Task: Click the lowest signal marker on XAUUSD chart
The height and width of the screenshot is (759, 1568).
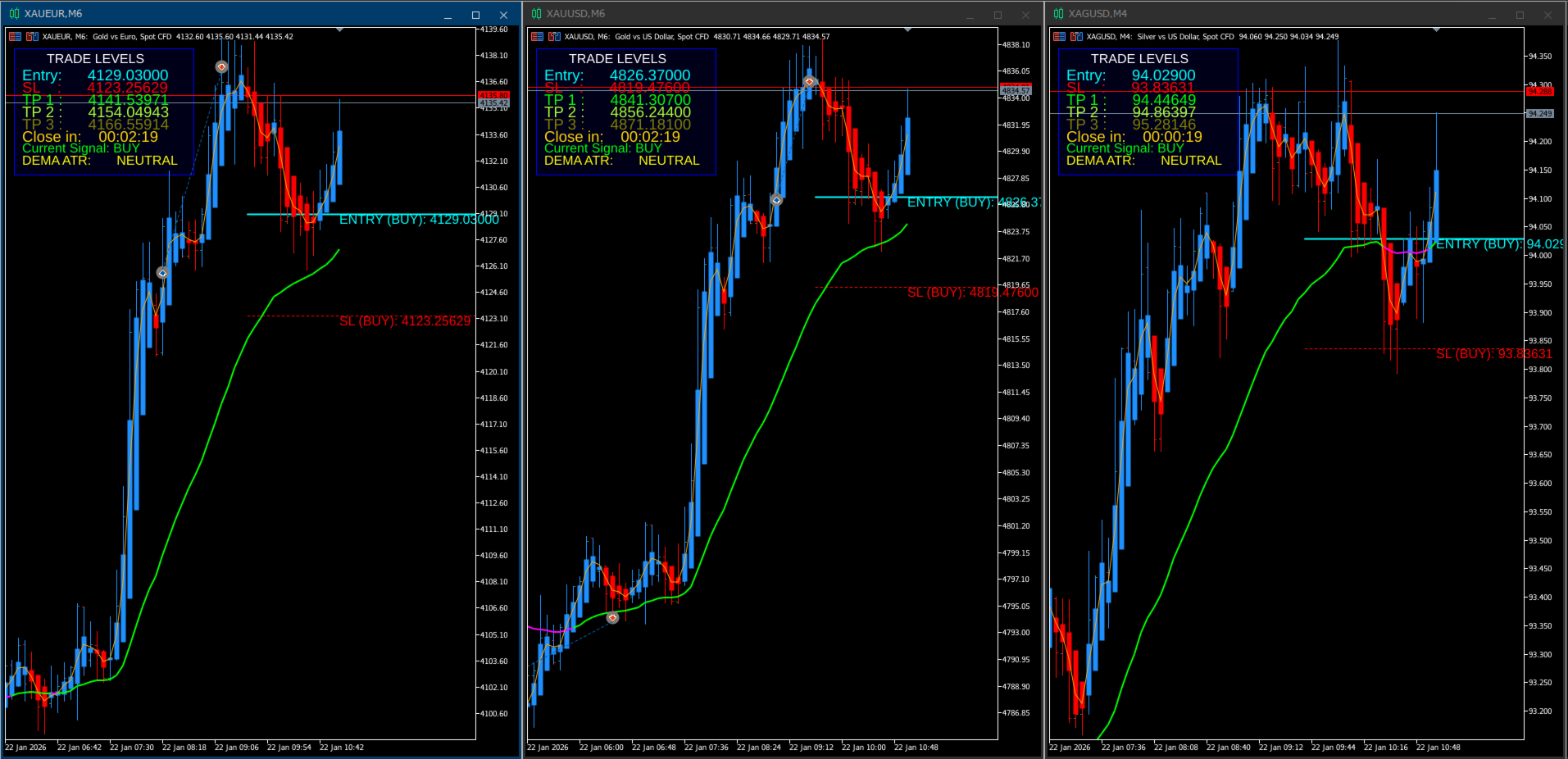Action: point(613,617)
